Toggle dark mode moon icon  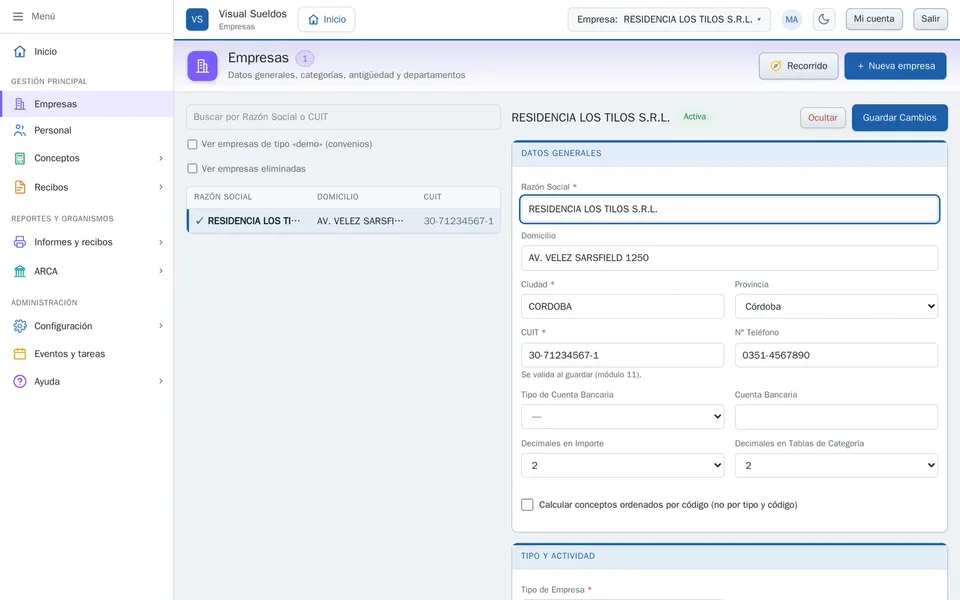pyautogui.click(x=824, y=19)
